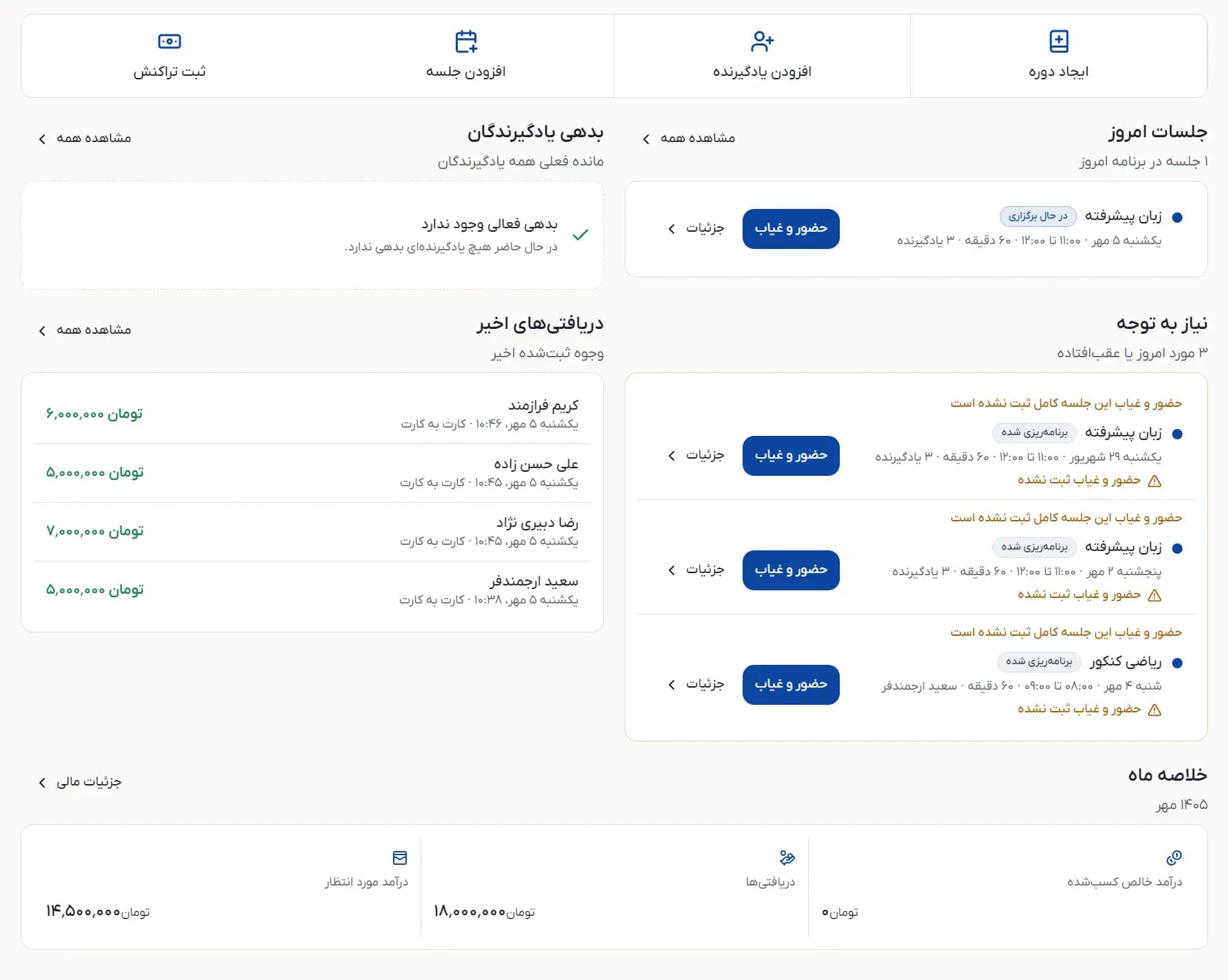
Task: Open مشاهده همه for دریافتی‌های اخیر
Action: point(85,330)
